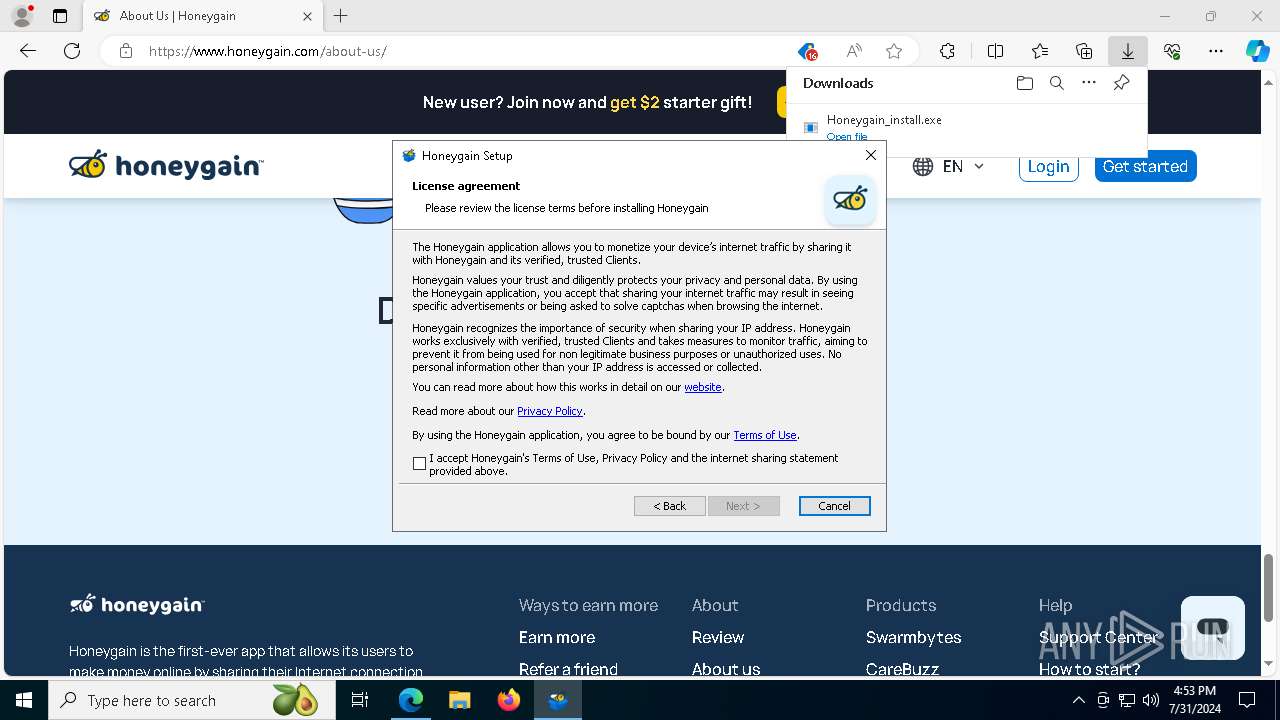The width and height of the screenshot is (1280, 720).
Task: Select Honeygain_install.exe download entry
Action: 966,126
